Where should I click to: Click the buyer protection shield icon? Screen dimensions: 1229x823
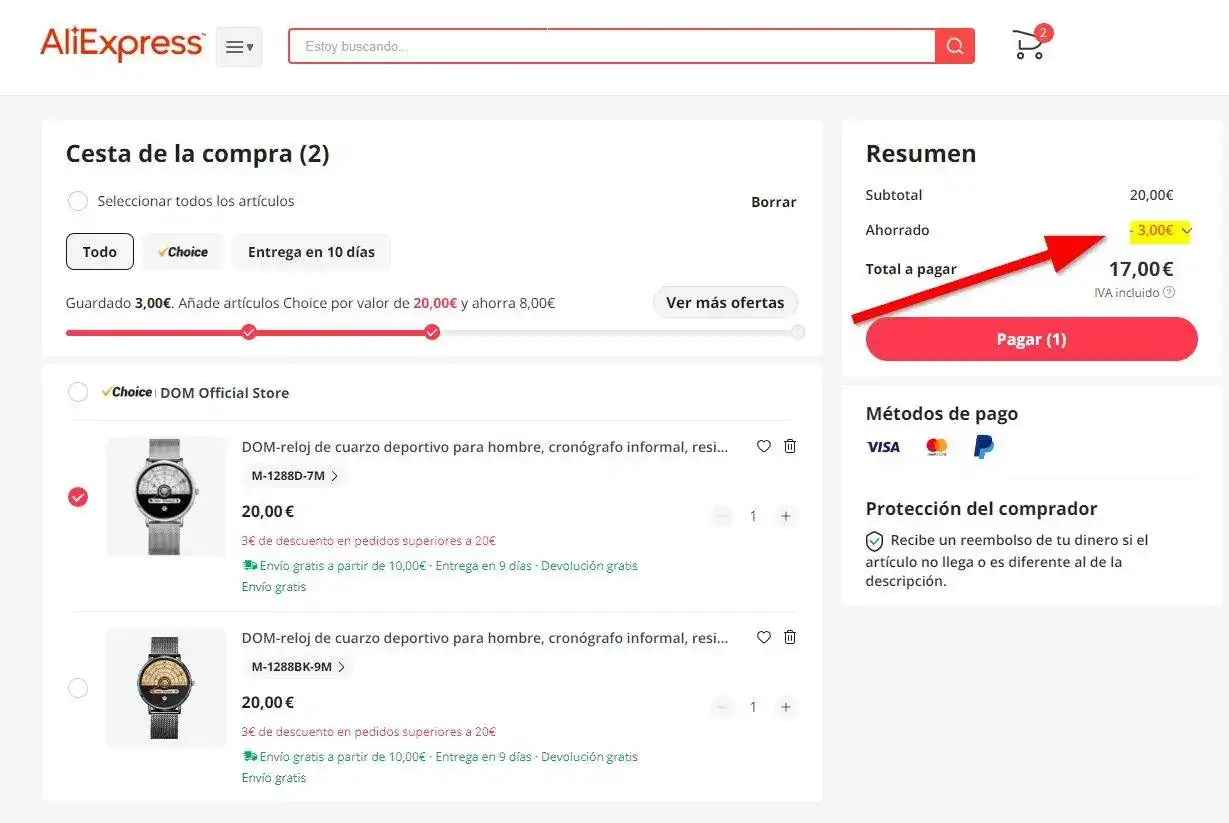tap(874, 541)
